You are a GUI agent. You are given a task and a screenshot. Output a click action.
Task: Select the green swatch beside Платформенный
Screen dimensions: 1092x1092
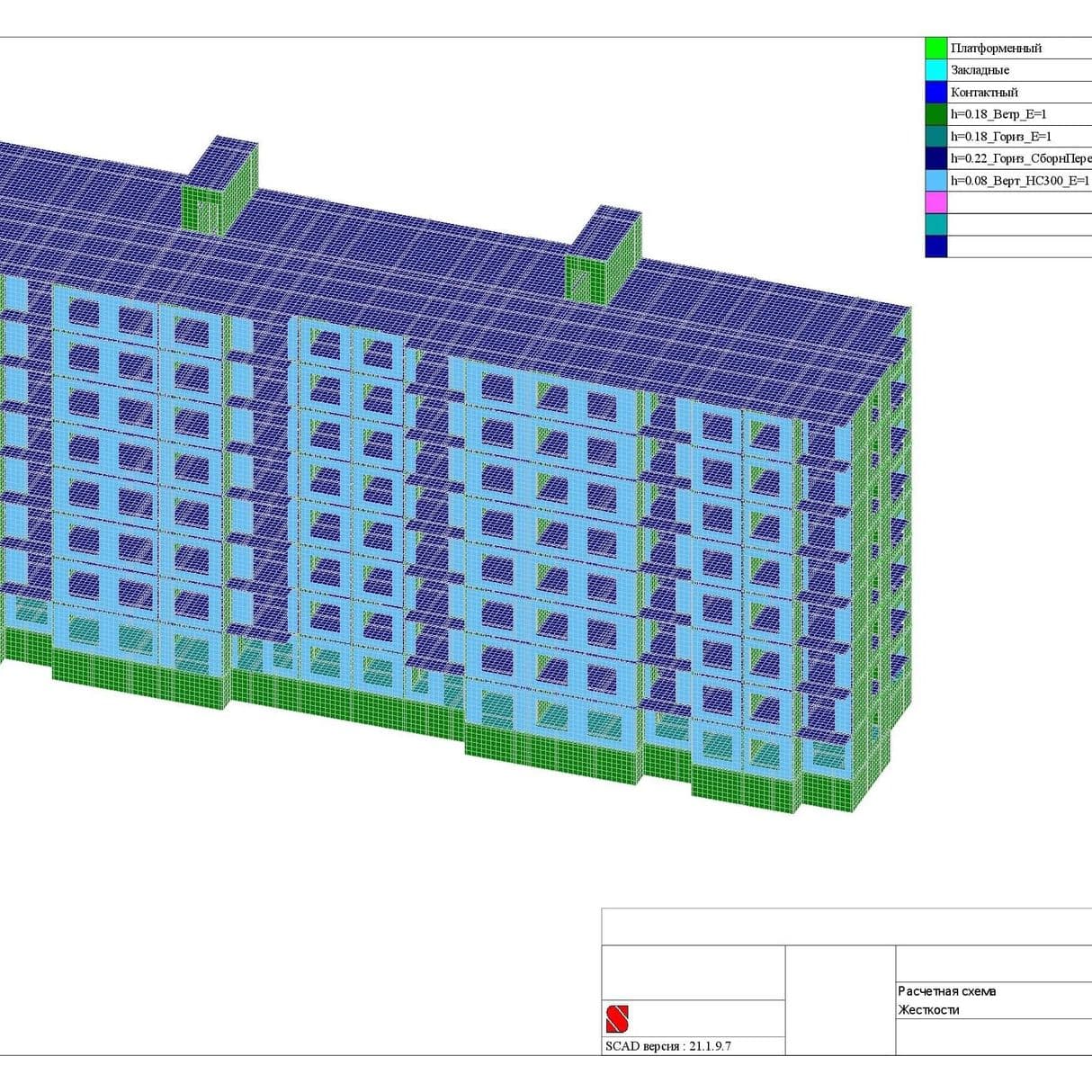[936, 48]
